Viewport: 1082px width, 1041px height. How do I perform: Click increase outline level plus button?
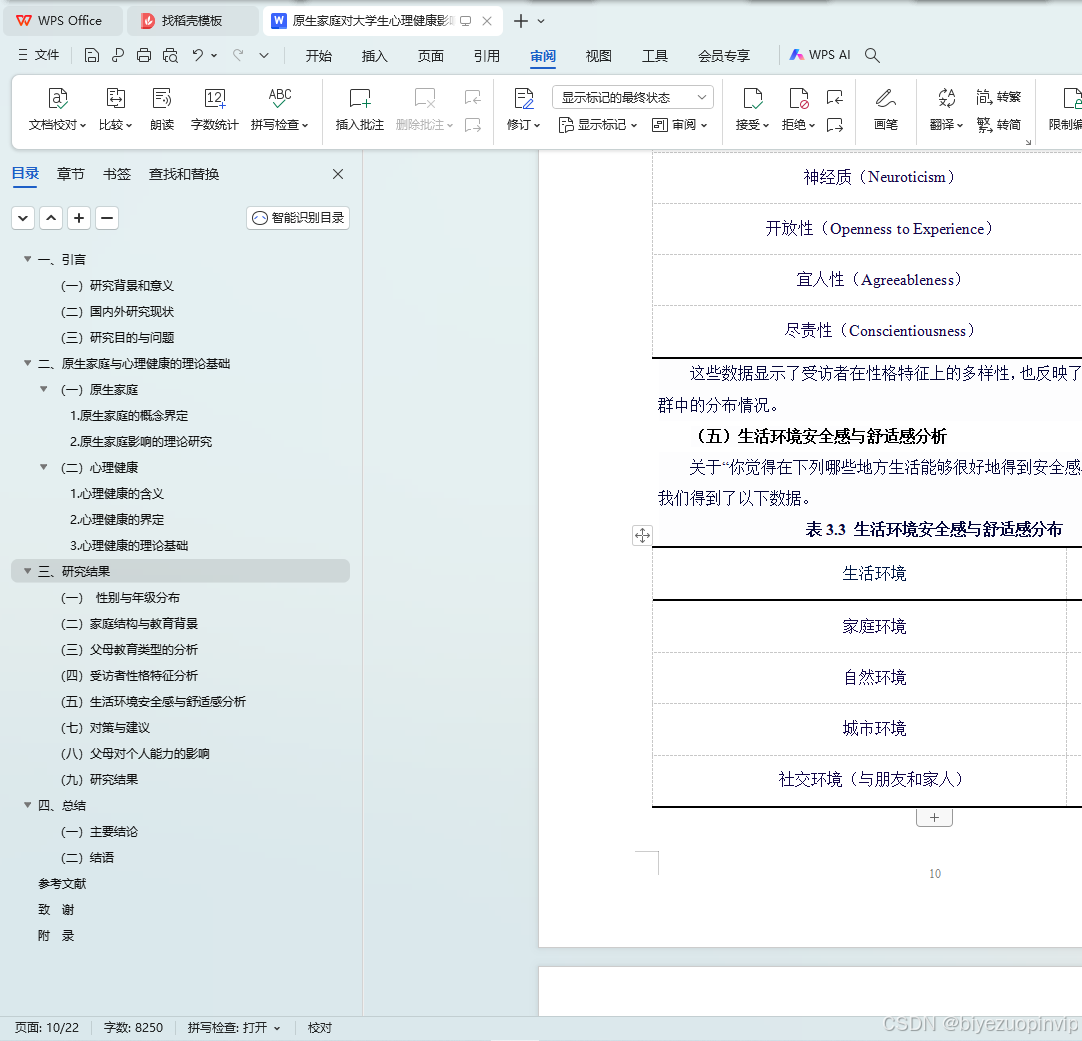(x=79, y=218)
